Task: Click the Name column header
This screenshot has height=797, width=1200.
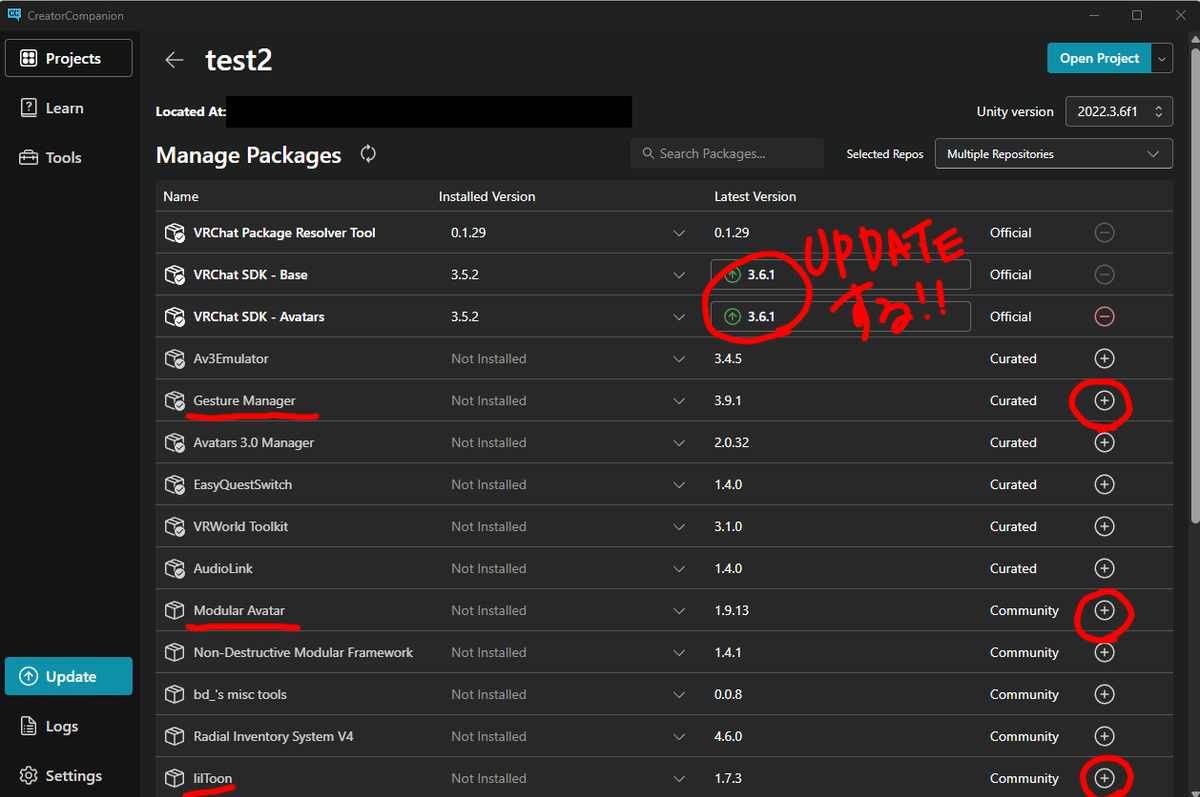Action: [181, 196]
